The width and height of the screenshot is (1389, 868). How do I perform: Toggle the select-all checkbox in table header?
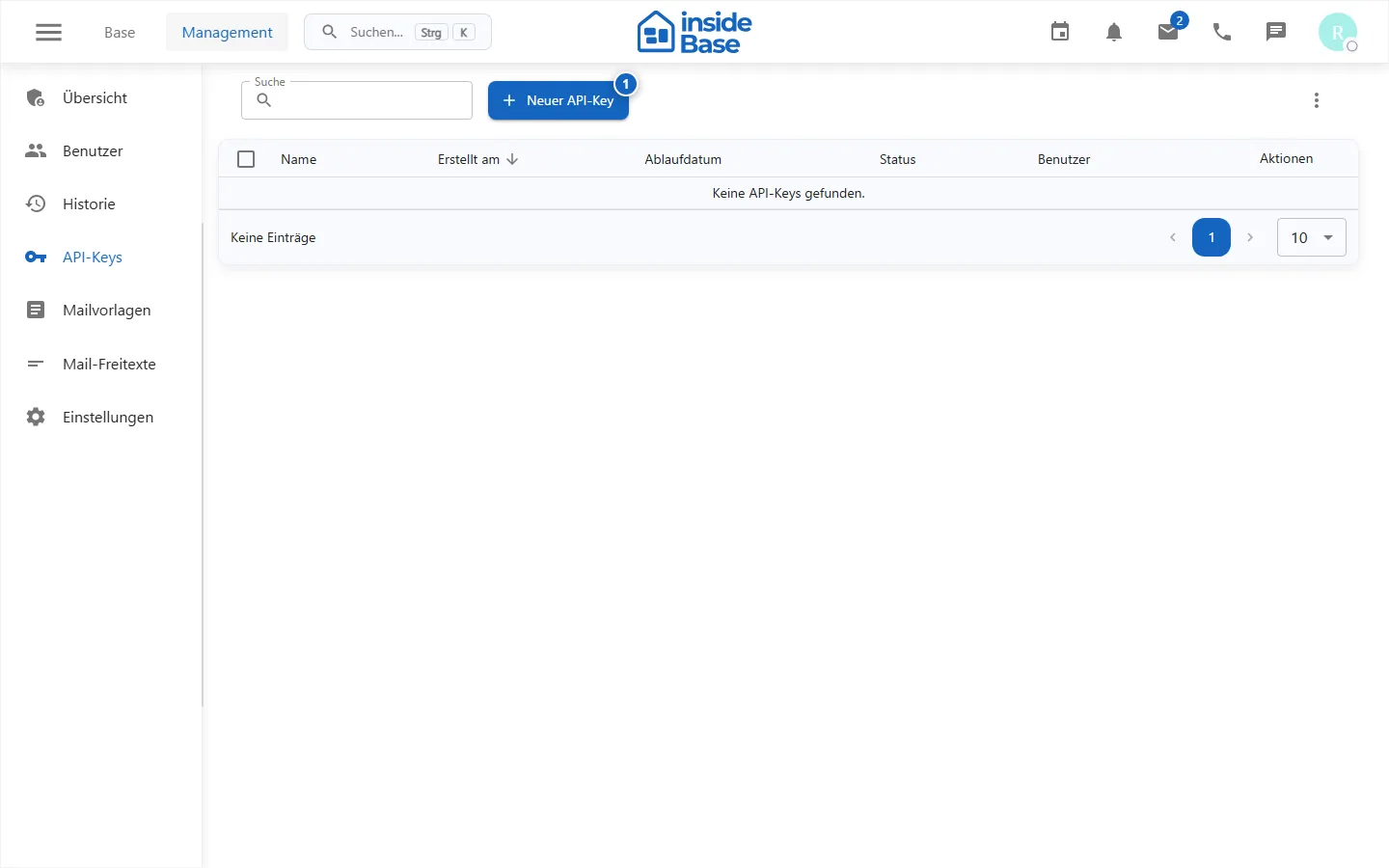pyautogui.click(x=246, y=159)
